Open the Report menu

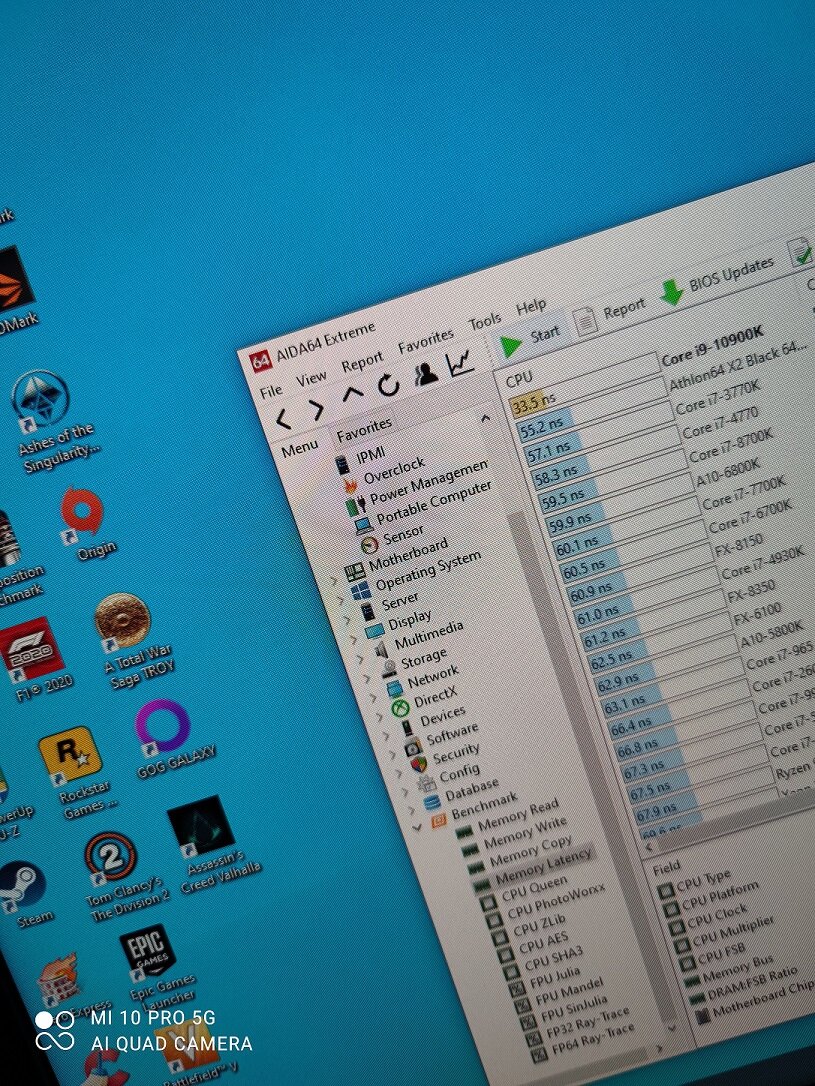pos(361,362)
